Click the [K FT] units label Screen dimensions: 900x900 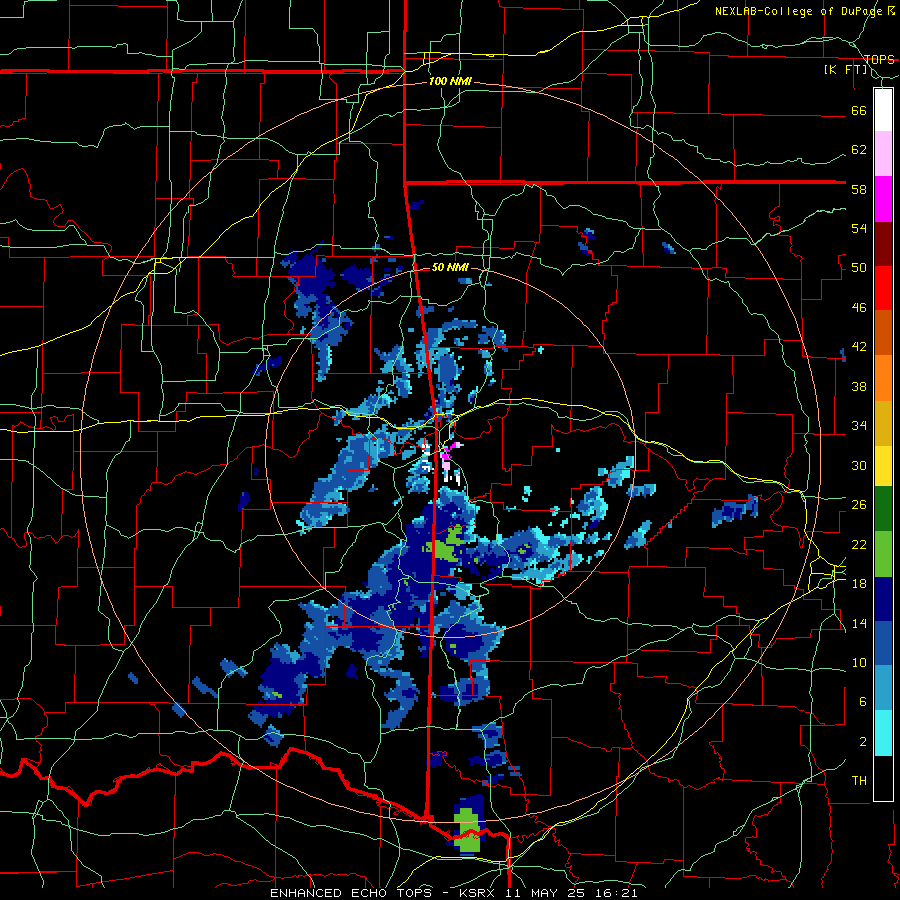pos(845,69)
